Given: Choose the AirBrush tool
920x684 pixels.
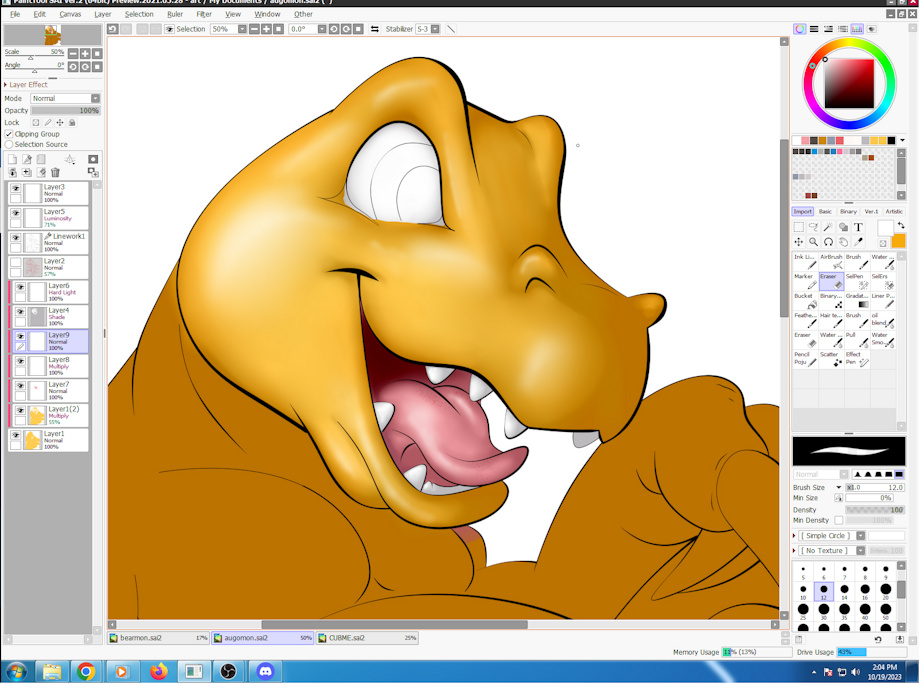Looking at the screenshot, I should click(831, 262).
